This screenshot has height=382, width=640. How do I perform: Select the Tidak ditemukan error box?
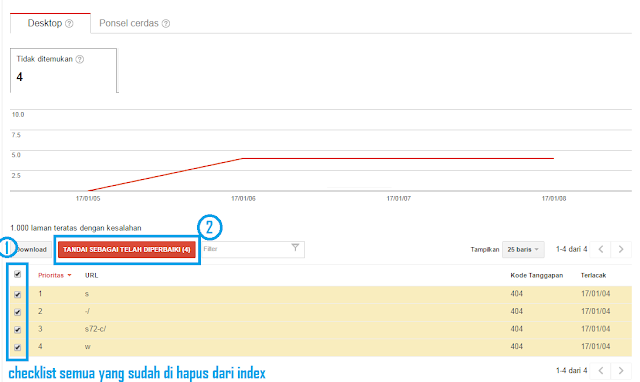pyautogui.click(x=64, y=71)
